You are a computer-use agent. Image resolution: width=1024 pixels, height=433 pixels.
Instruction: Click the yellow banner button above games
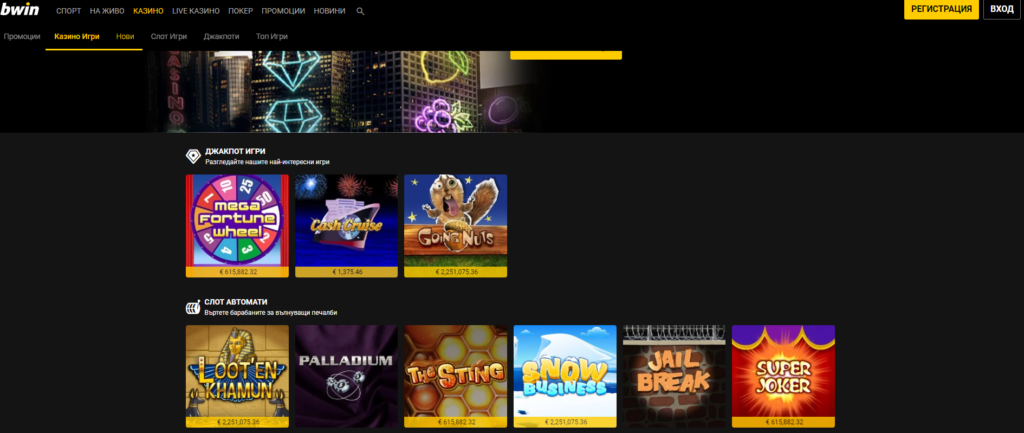tap(566, 52)
